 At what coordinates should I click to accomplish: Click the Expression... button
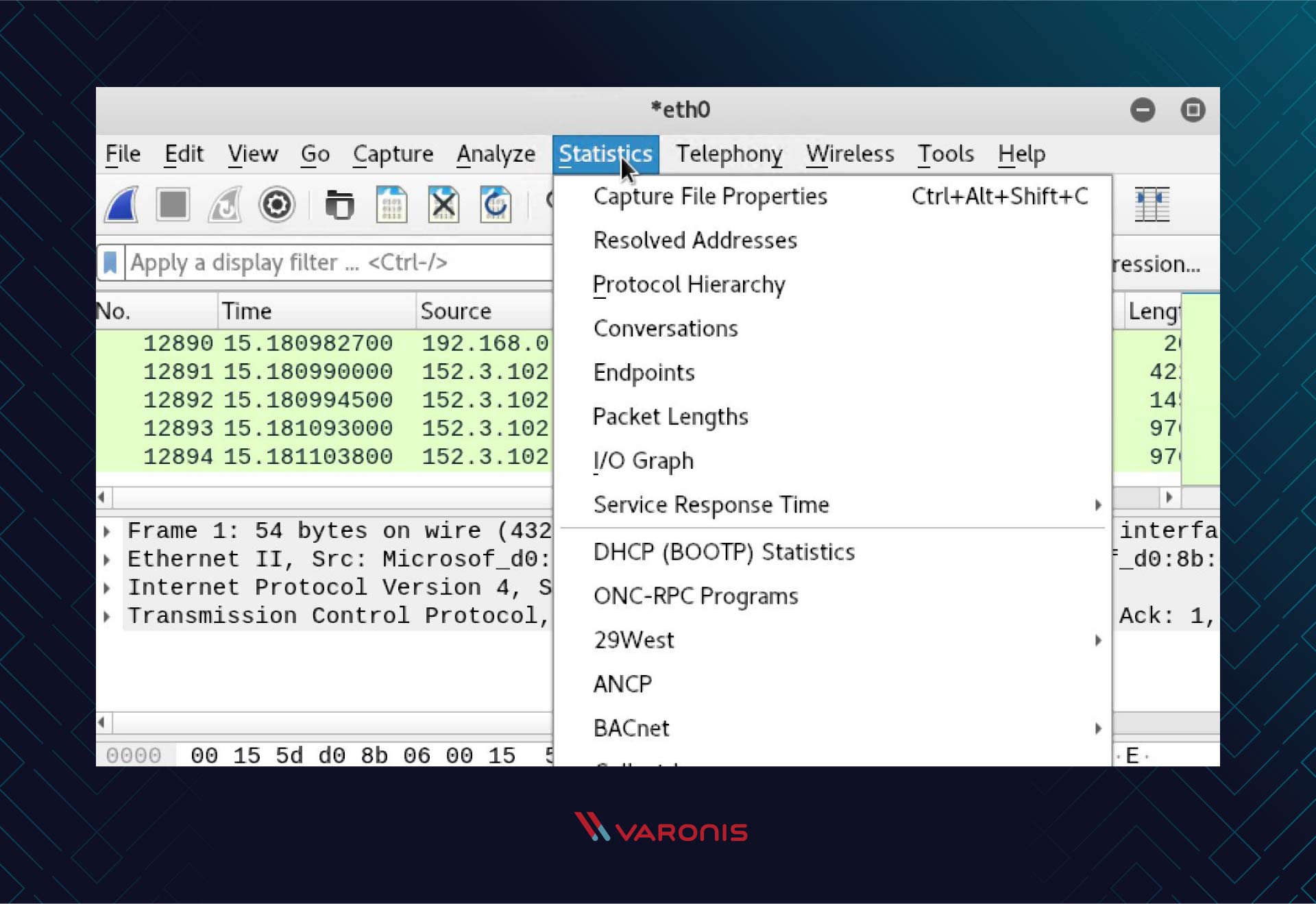[x=1157, y=264]
